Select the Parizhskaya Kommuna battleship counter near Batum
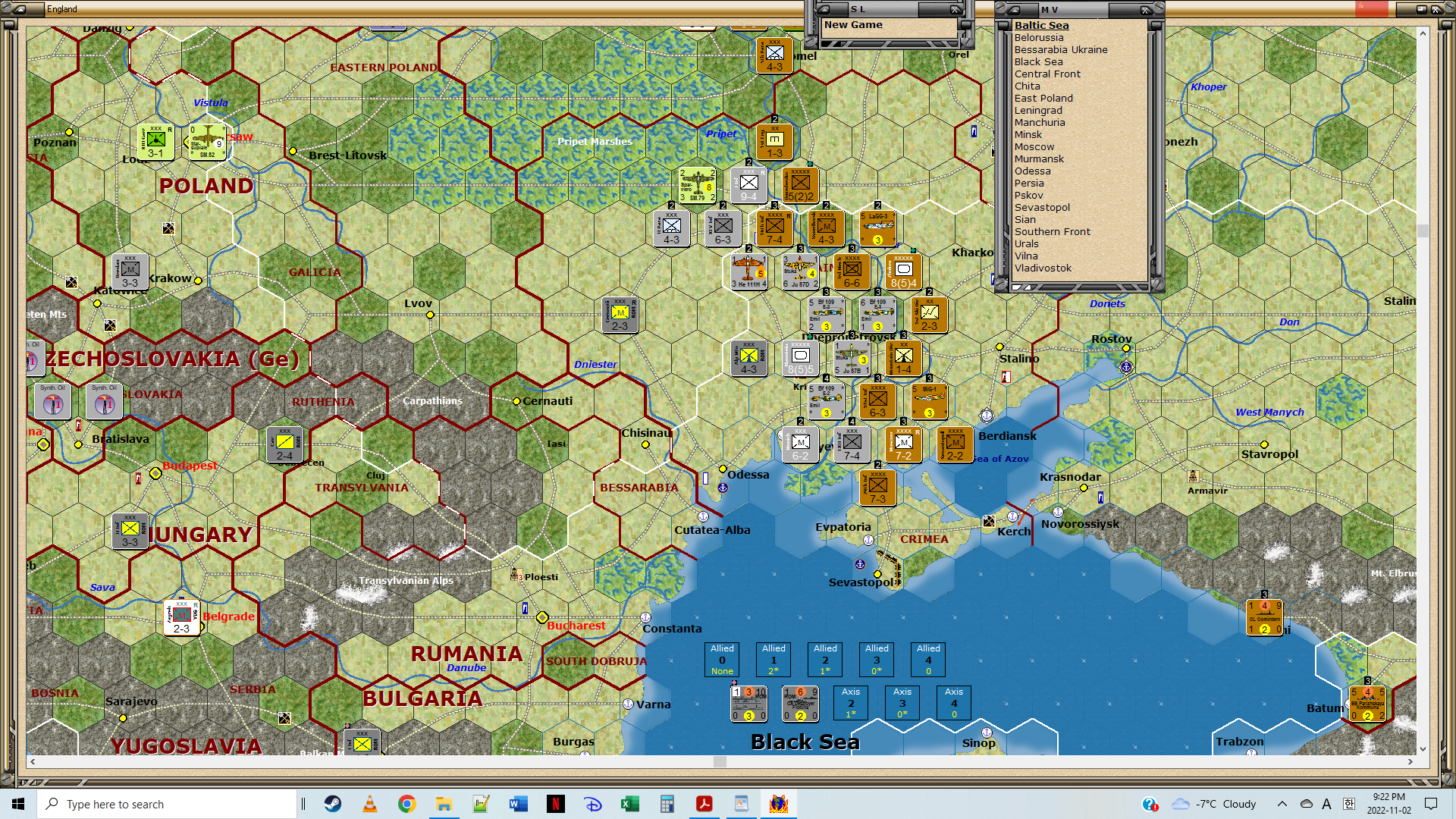Image resolution: width=1456 pixels, height=819 pixels. click(x=1367, y=704)
